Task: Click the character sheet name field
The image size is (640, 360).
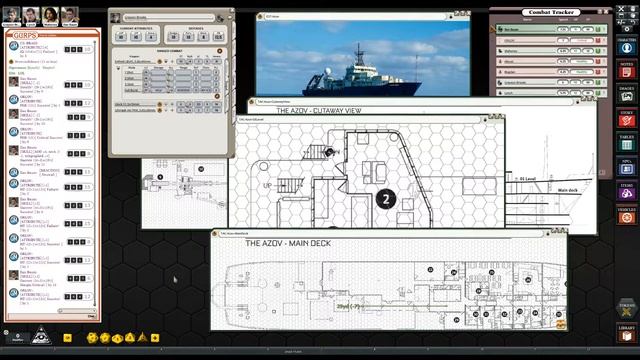Action: 169,18
